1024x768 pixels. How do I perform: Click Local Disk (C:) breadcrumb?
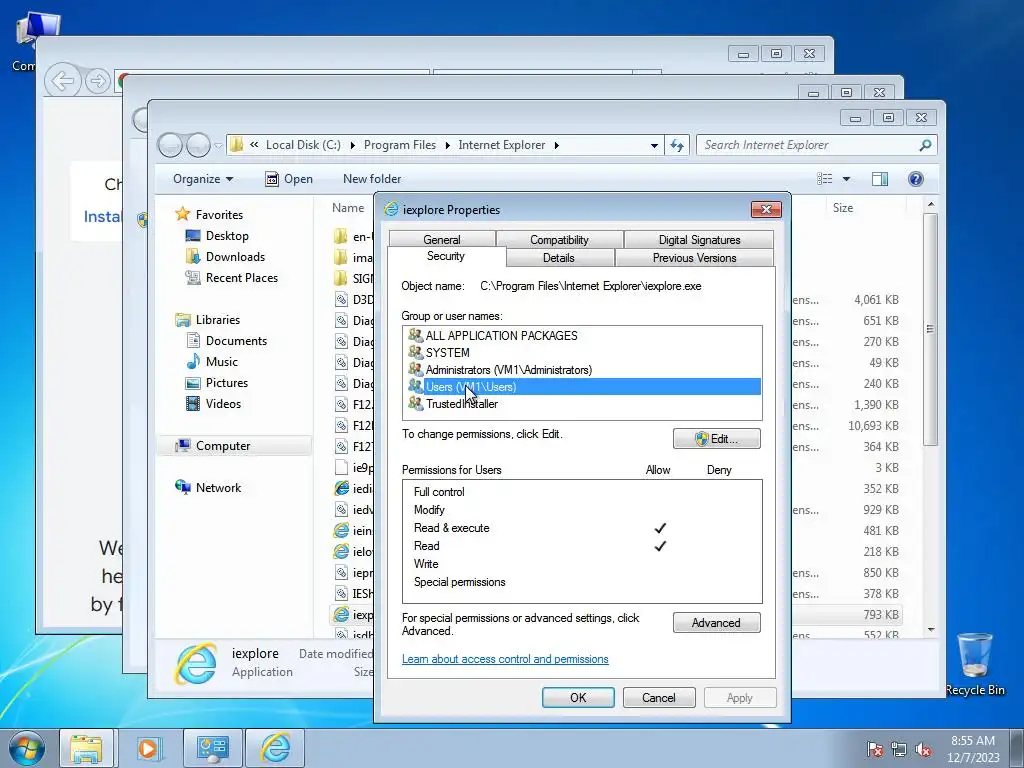pos(303,145)
